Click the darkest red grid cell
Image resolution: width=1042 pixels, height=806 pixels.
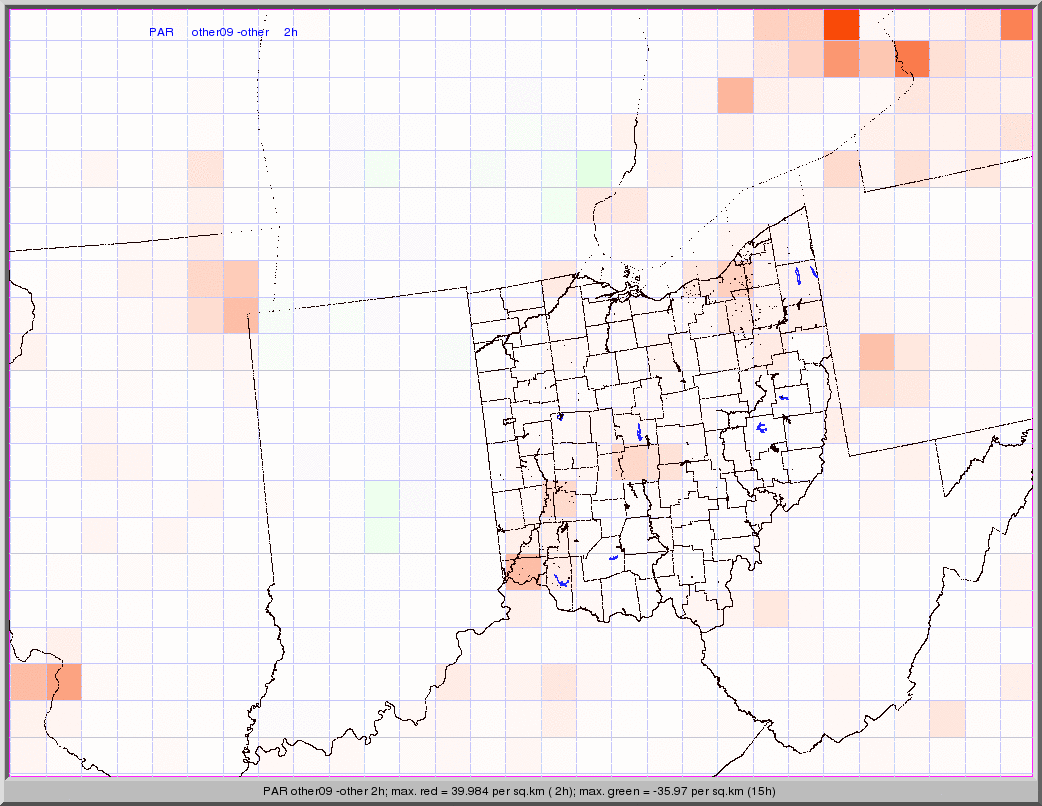[x=841, y=24]
